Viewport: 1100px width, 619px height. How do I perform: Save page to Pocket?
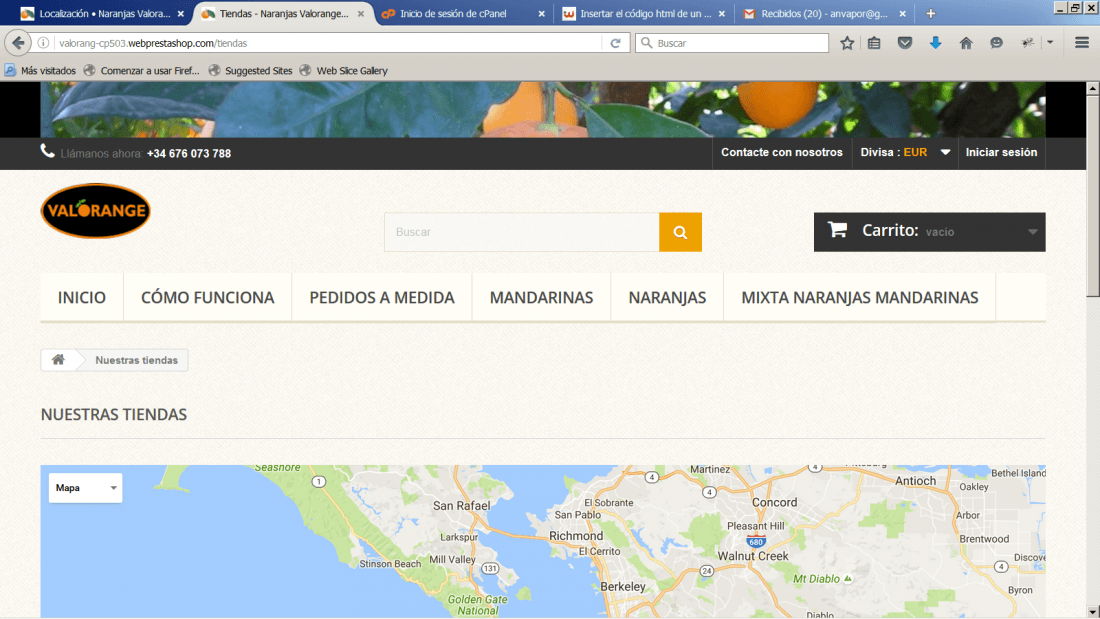coord(905,43)
